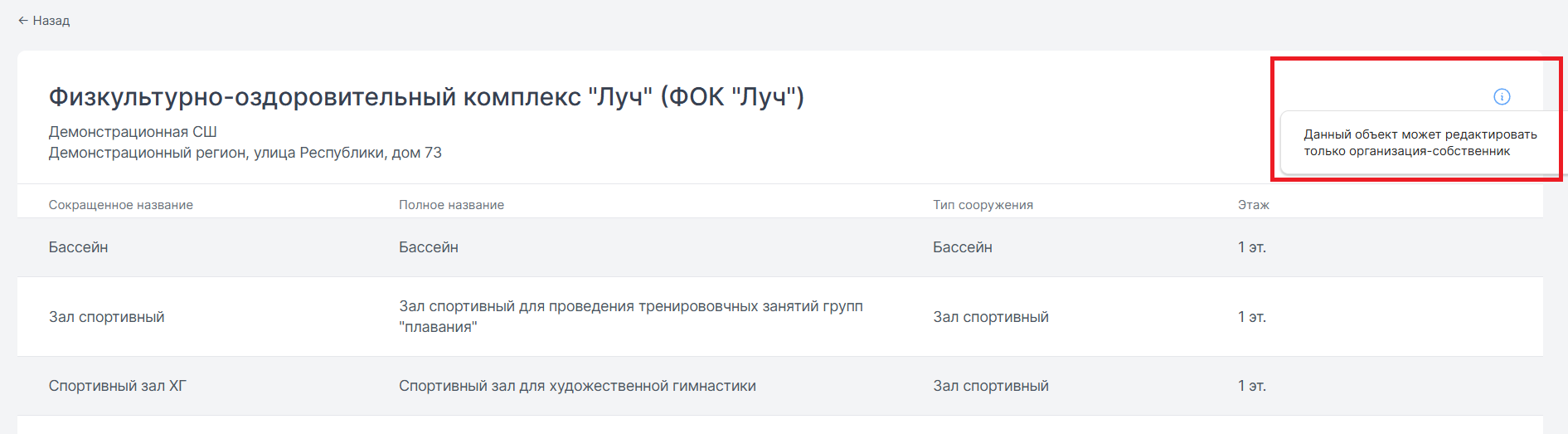1568x434 pixels.
Task: Click the floor value in the Бассейн row
Action: pyautogui.click(x=1251, y=247)
